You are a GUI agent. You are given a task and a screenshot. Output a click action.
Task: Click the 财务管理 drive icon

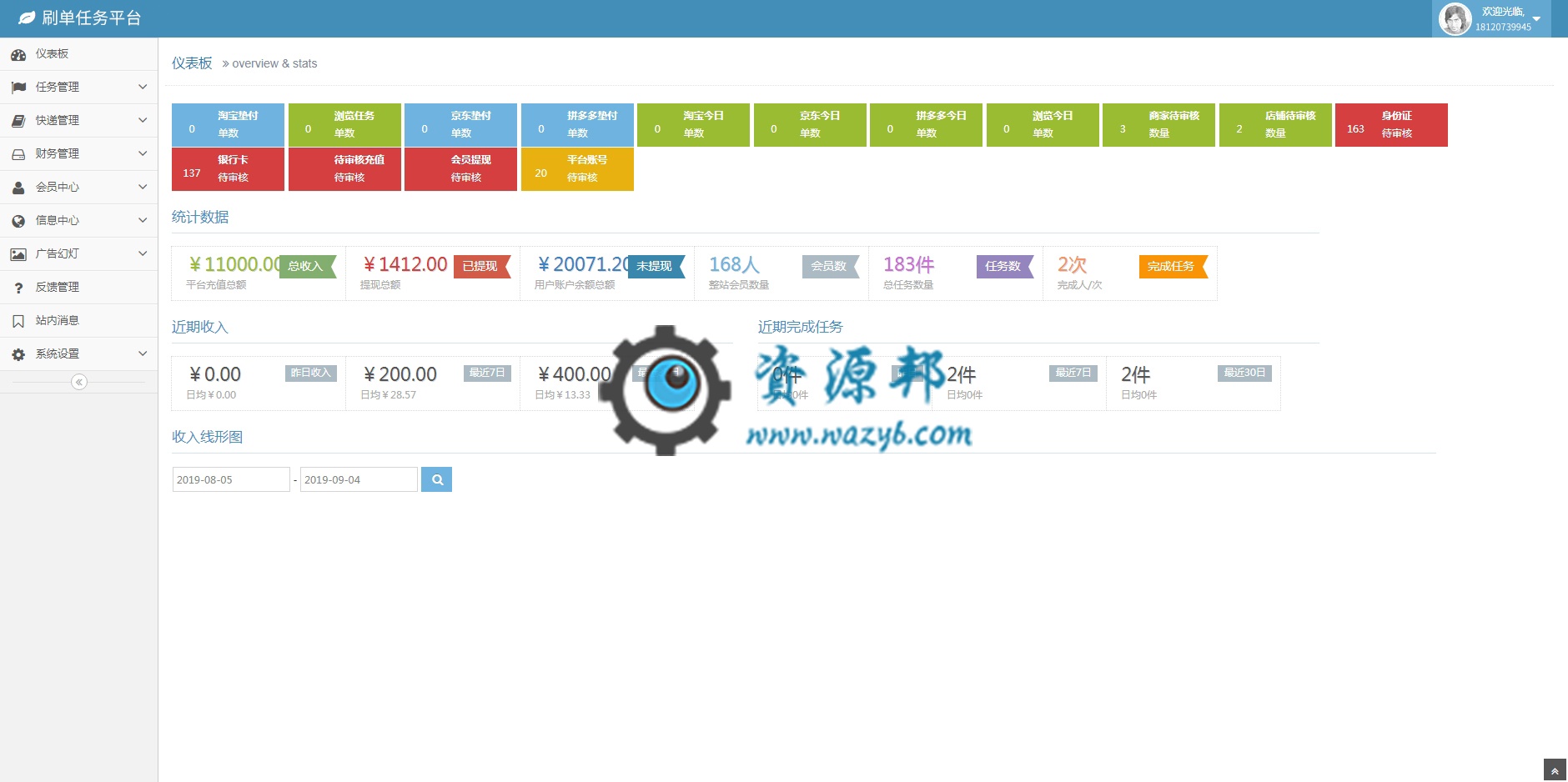click(x=18, y=154)
